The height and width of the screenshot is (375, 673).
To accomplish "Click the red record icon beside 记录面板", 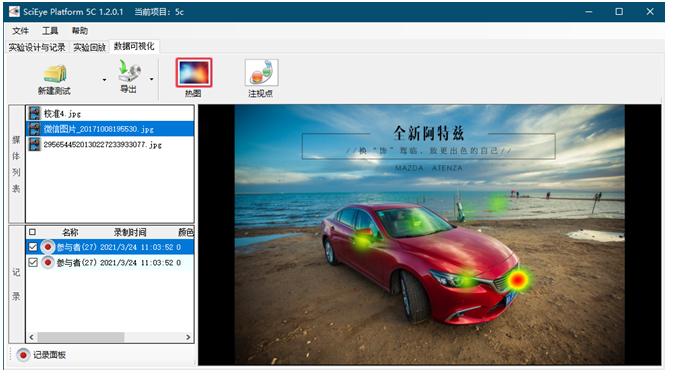I will [x=23, y=355].
